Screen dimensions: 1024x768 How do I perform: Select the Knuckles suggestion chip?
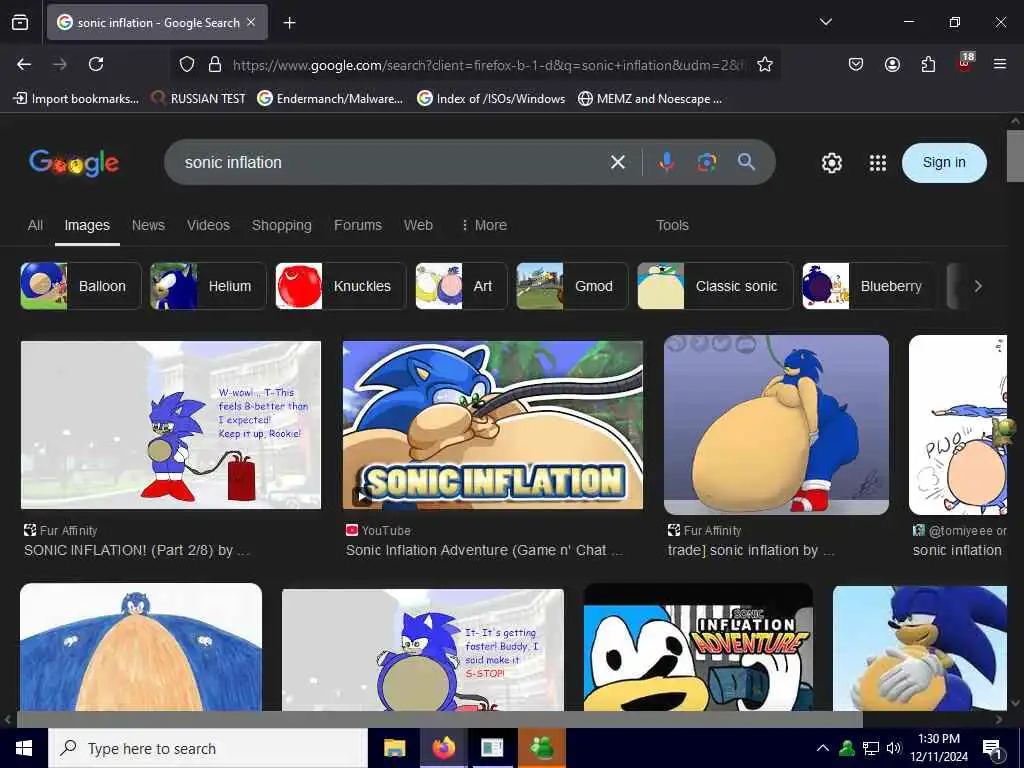tap(340, 286)
